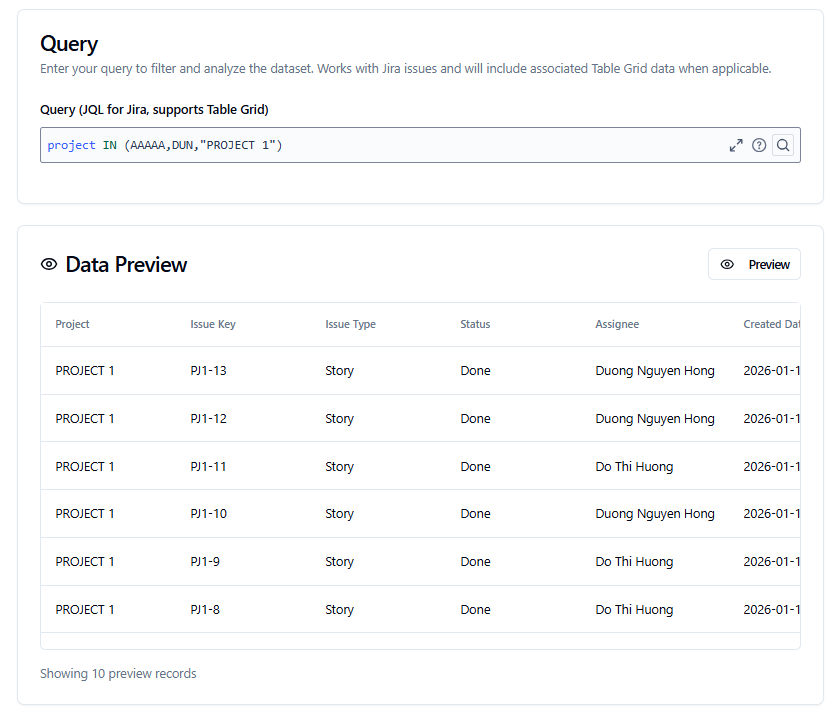Click the Assignee column header
This screenshot has height=717, width=836.
tap(617, 324)
